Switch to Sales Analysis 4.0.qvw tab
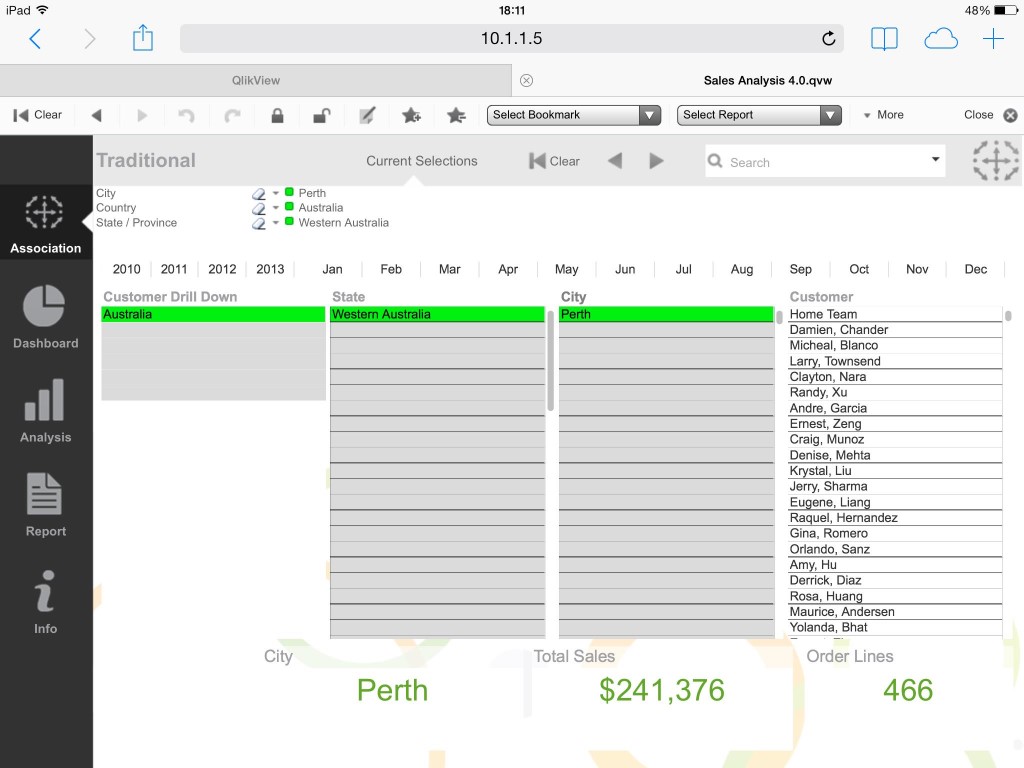Image resolution: width=1024 pixels, height=768 pixels. [767, 80]
